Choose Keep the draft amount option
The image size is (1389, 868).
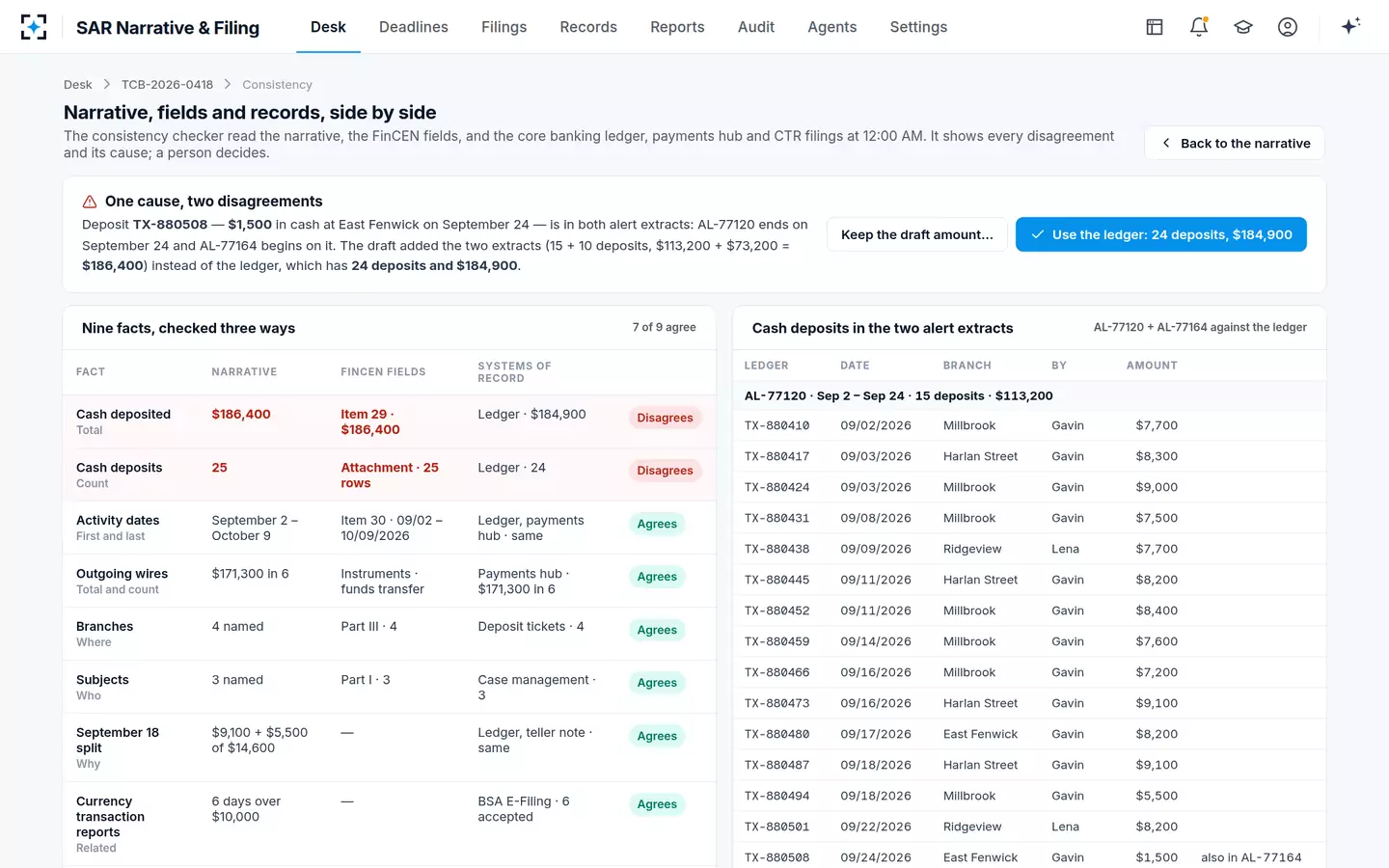917,234
